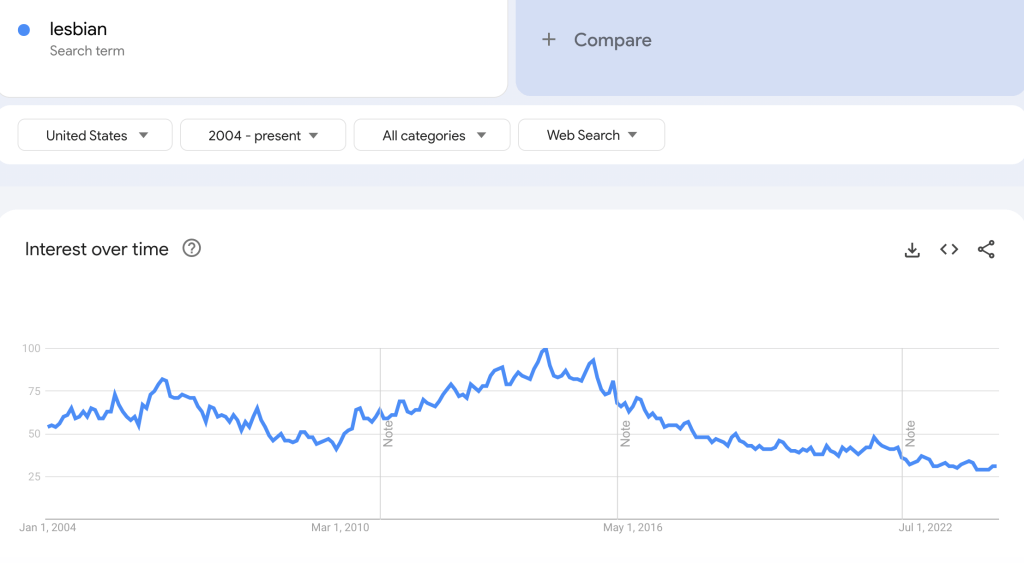Share the Interest over time chart
The height and width of the screenshot is (563, 1024).
click(x=986, y=250)
